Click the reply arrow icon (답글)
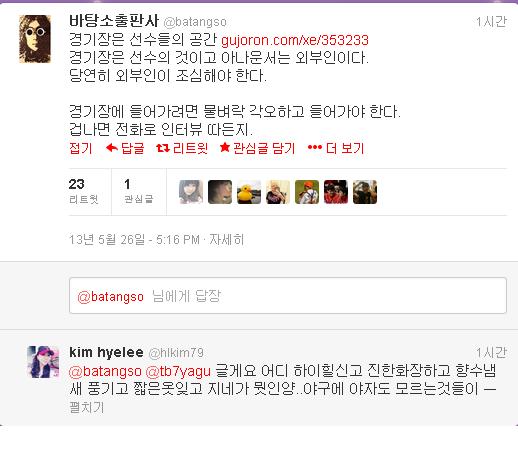 coord(112,147)
